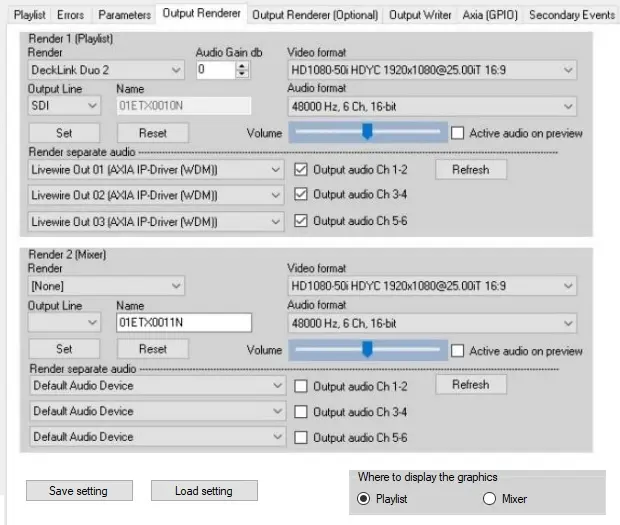This screenshot has width=620, height=525.
Task: Select Playlist for graphics display
Action: tap(364, 498)
